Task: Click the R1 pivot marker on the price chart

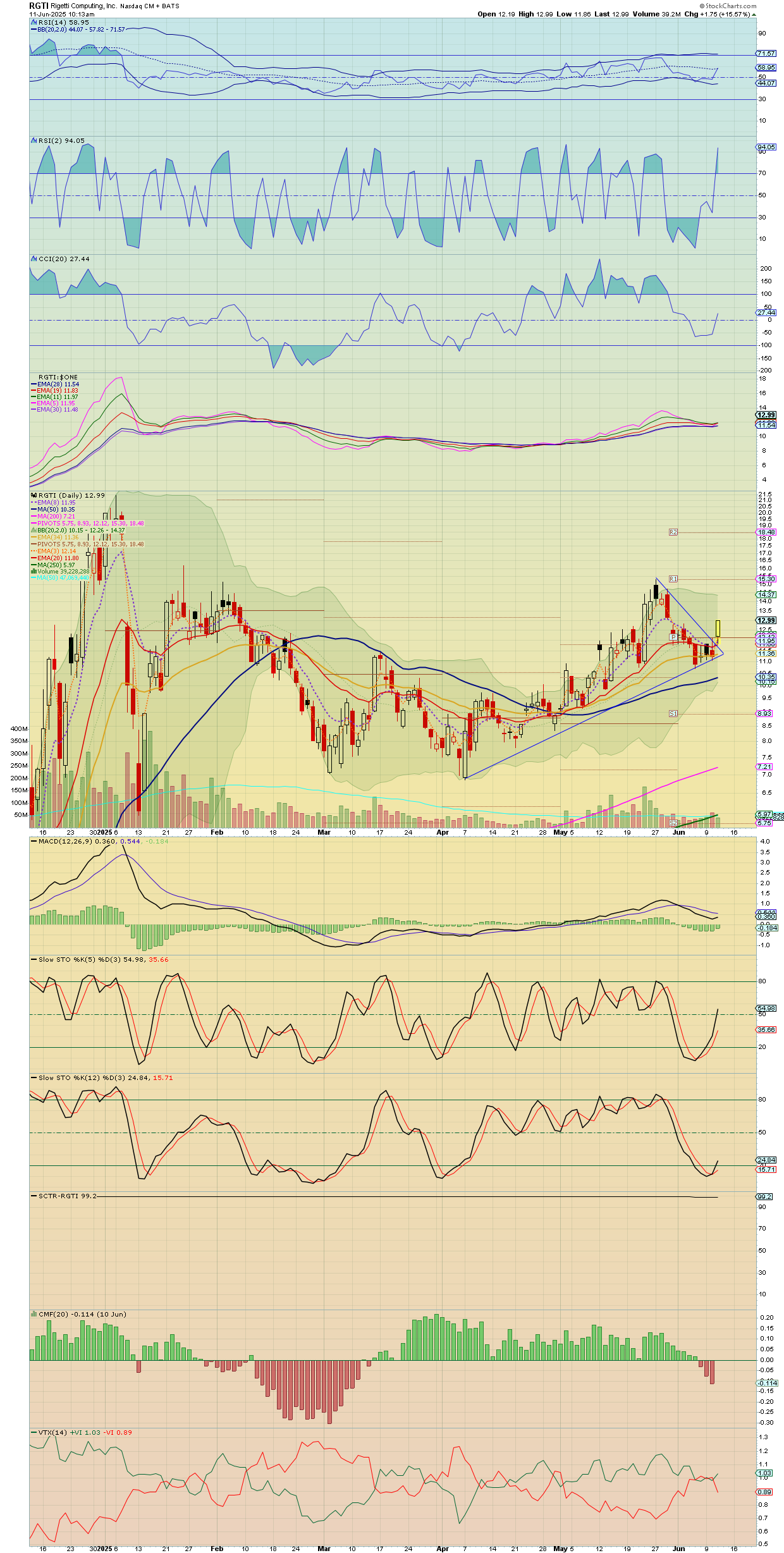Action: pos(673,579)
